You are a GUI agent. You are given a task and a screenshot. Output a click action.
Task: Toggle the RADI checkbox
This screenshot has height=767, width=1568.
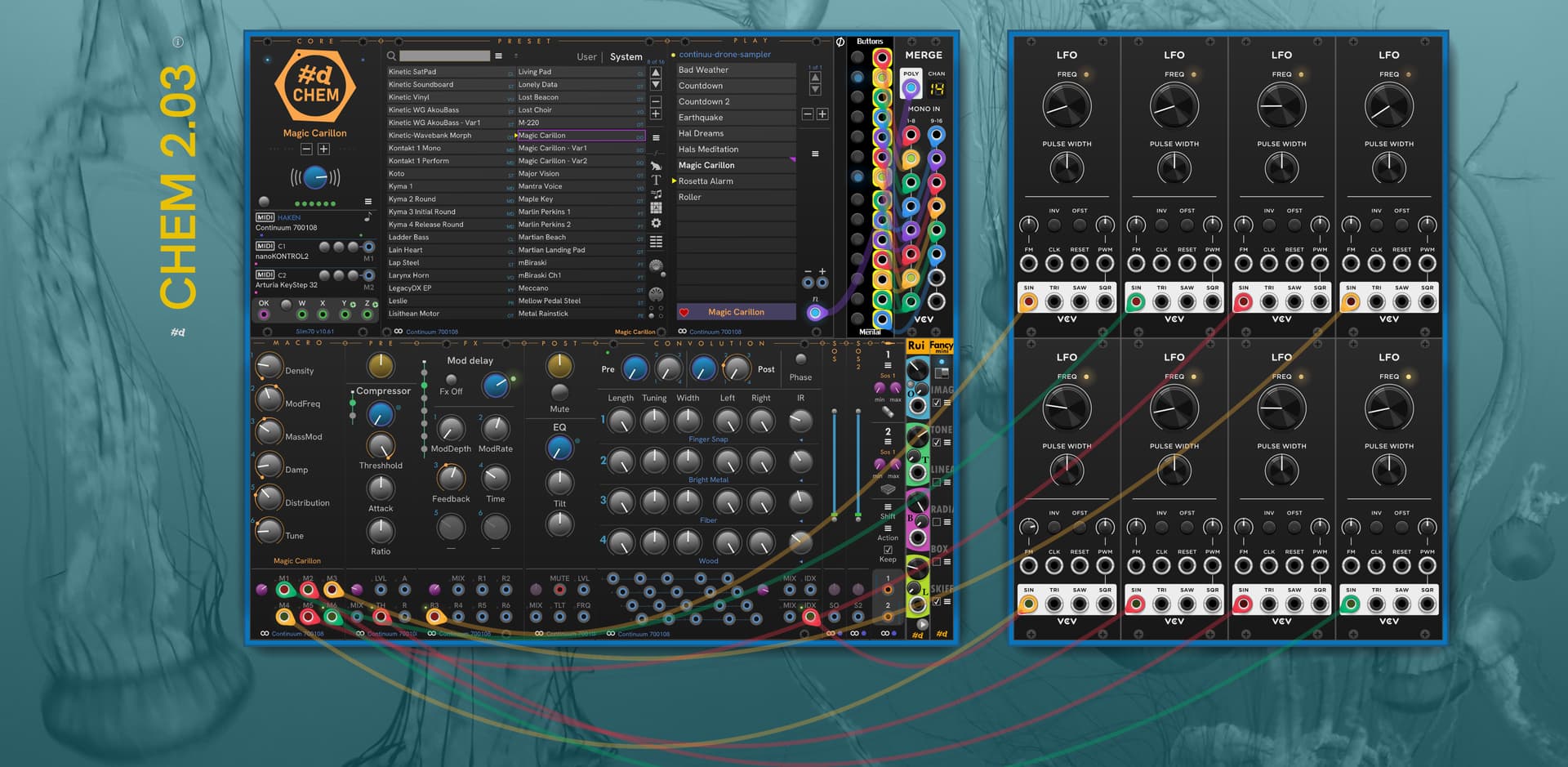(937, 522)
